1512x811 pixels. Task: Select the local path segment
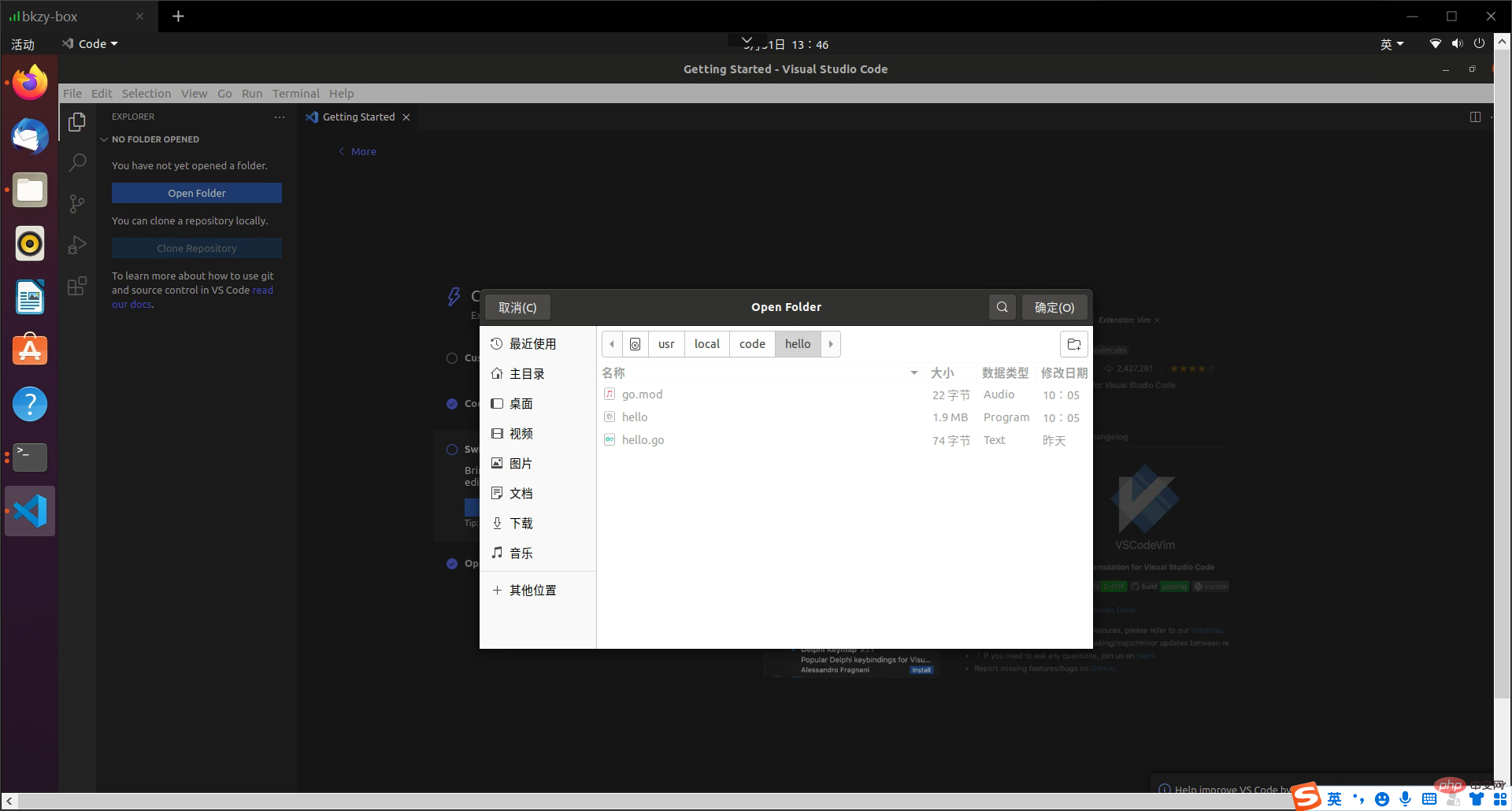[707, 344]
